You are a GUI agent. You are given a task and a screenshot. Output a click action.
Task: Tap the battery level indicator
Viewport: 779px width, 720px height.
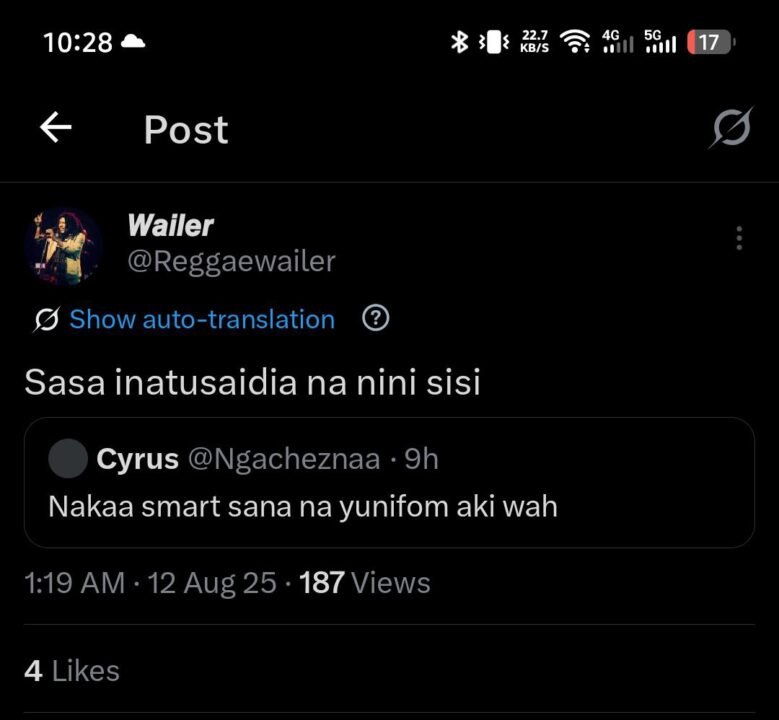[x=711, y=42]
